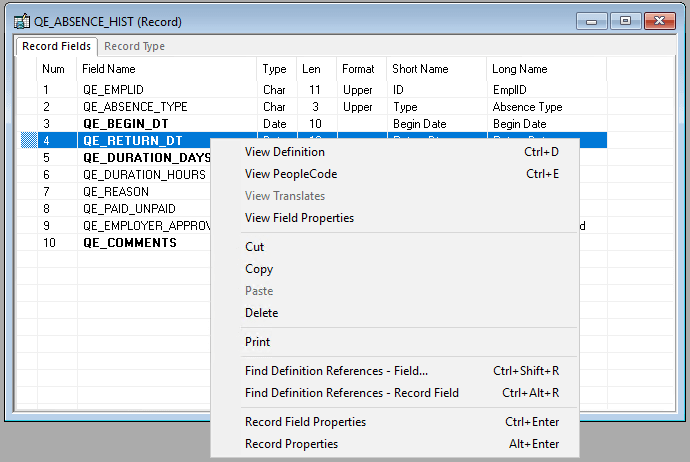Select the Record Fields tab

56,46
